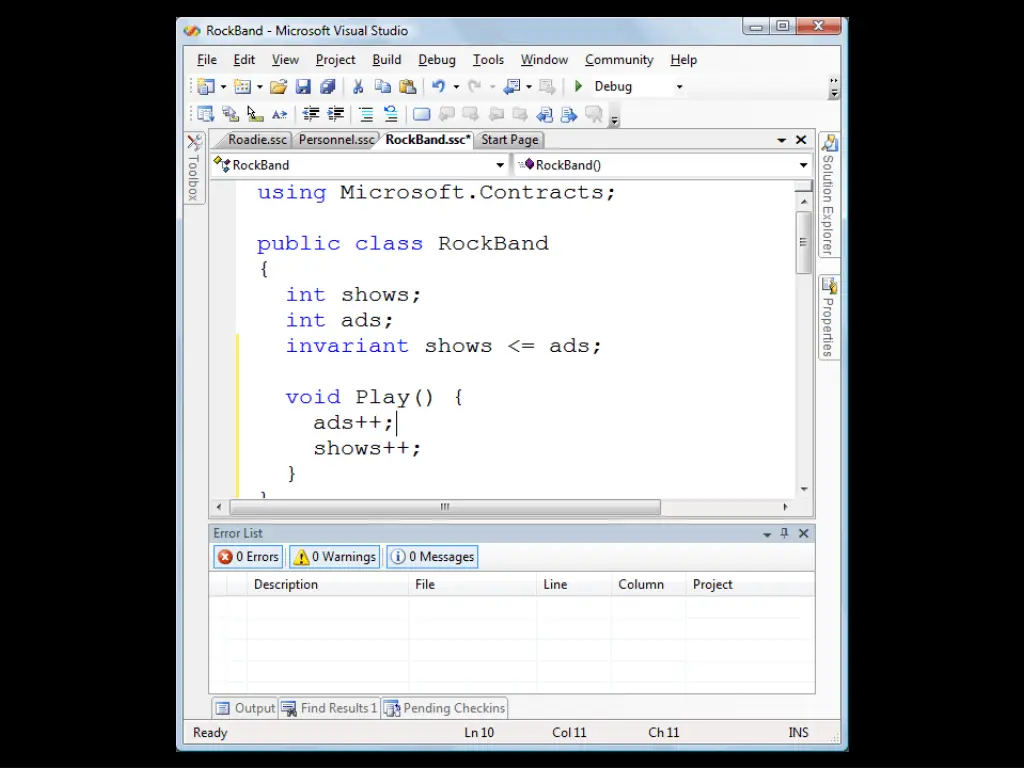Viewport: 1024px width, 768px height.
Task: Expand toolbar options at top right
Action: click(834, 88)
